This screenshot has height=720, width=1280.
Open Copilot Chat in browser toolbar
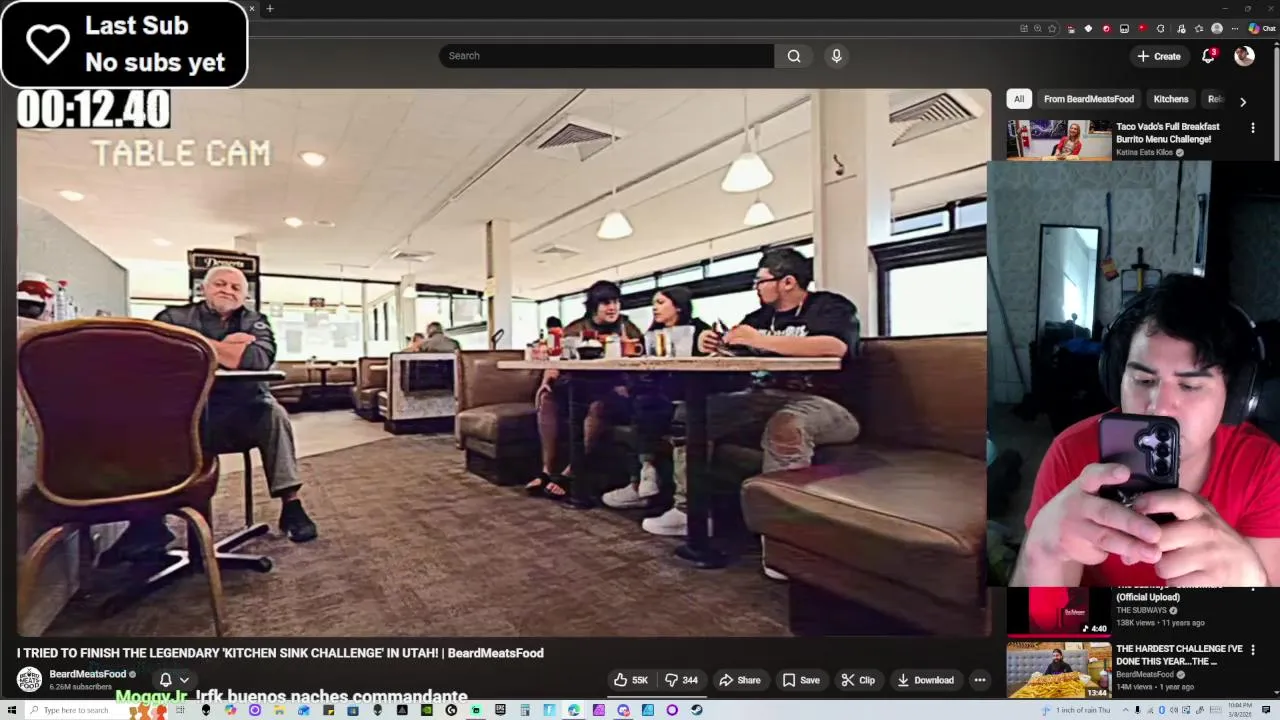[x=1261, y=29]
